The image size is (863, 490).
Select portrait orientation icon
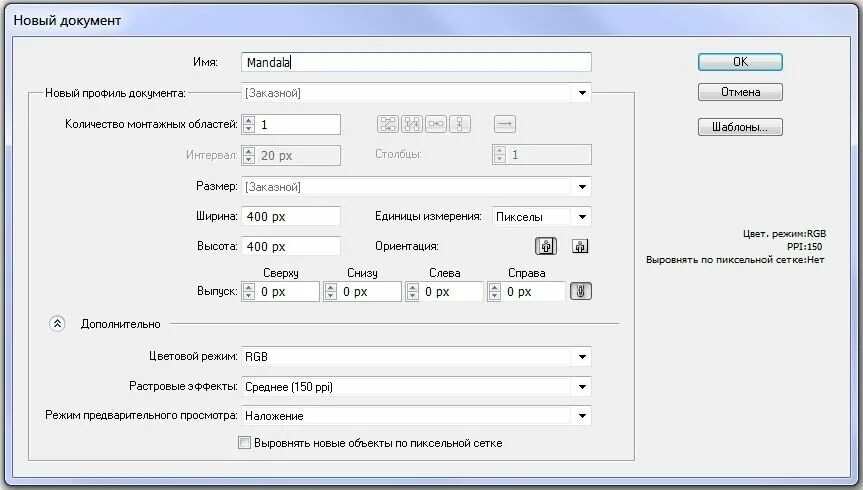click(x=546, y=246)
